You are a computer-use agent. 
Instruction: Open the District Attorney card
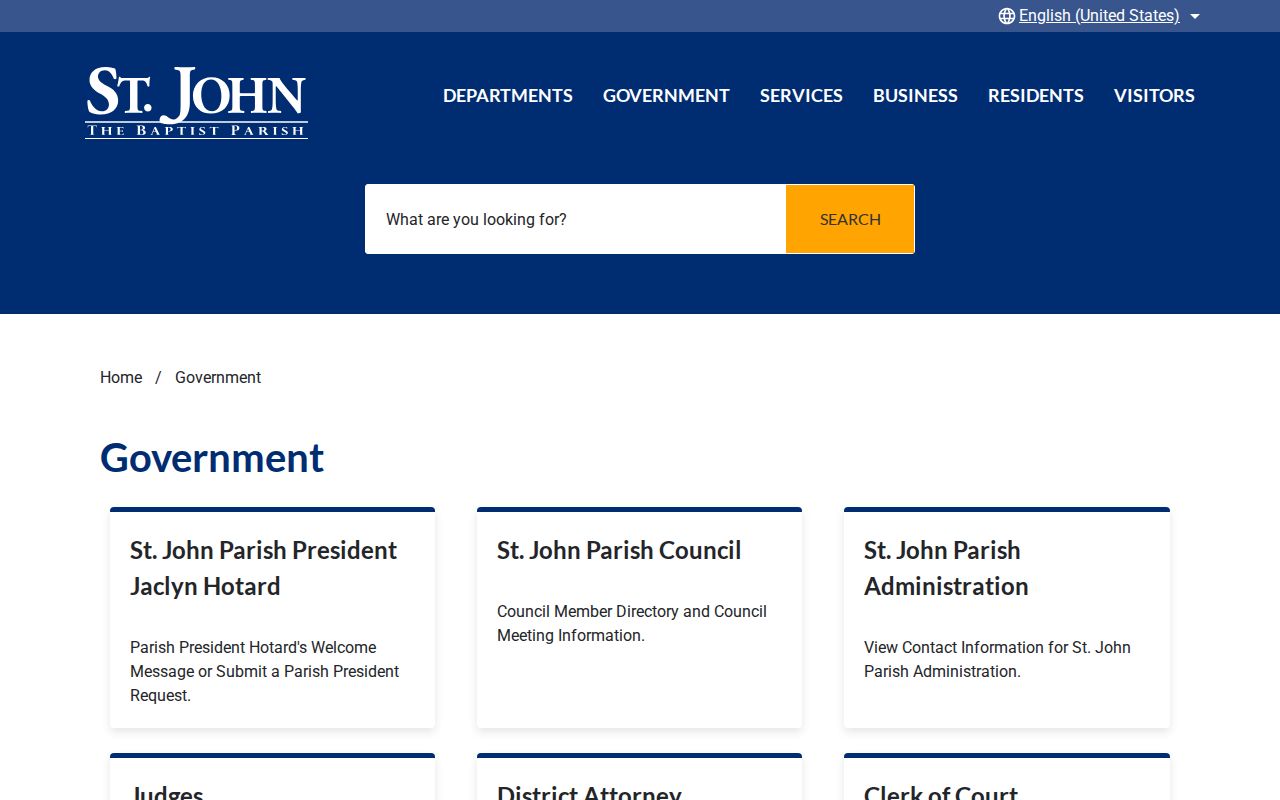point(639,777)
